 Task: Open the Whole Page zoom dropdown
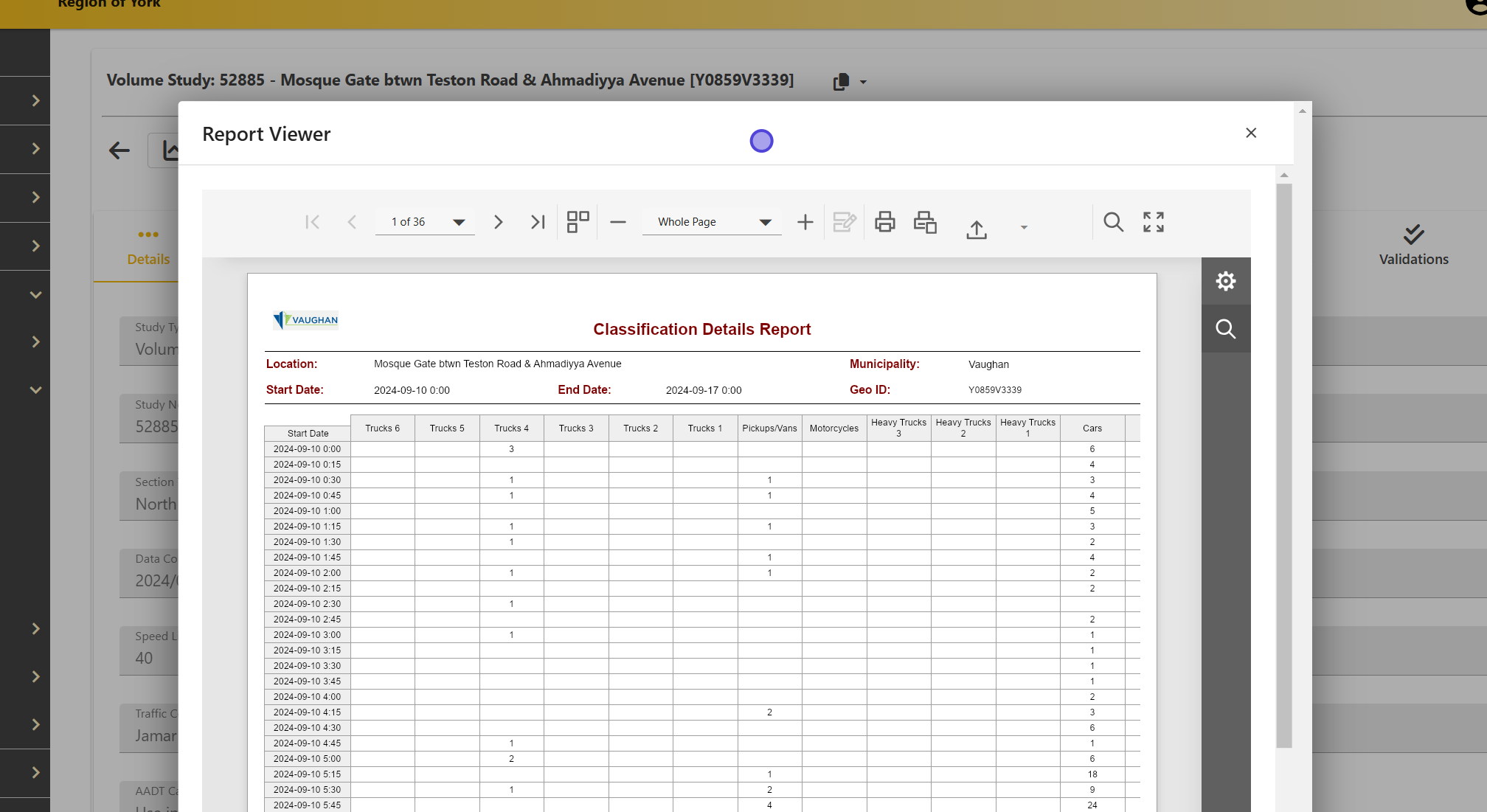click(765, 223)
